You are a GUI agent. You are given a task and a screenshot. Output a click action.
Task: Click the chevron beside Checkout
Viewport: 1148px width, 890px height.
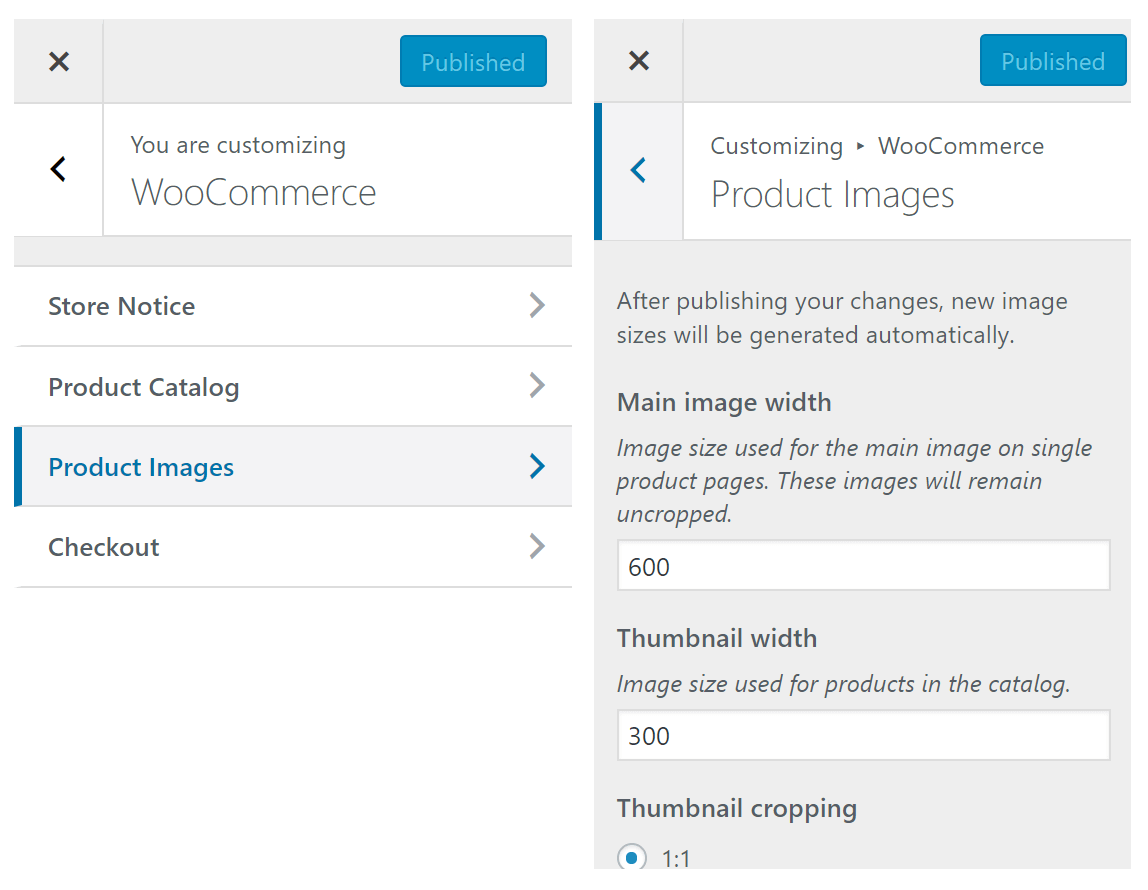537,546
